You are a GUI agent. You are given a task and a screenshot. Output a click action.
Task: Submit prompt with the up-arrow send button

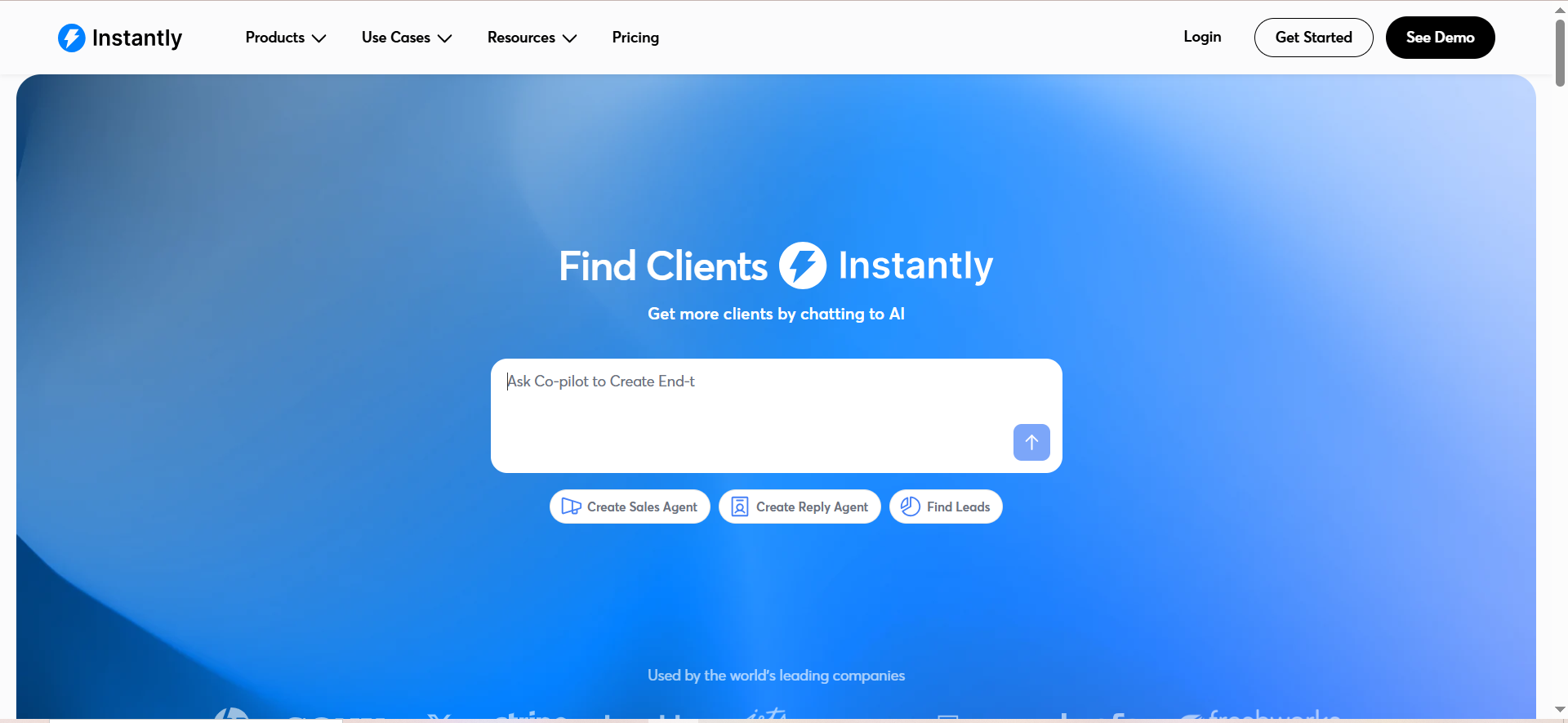(1031, 442)
